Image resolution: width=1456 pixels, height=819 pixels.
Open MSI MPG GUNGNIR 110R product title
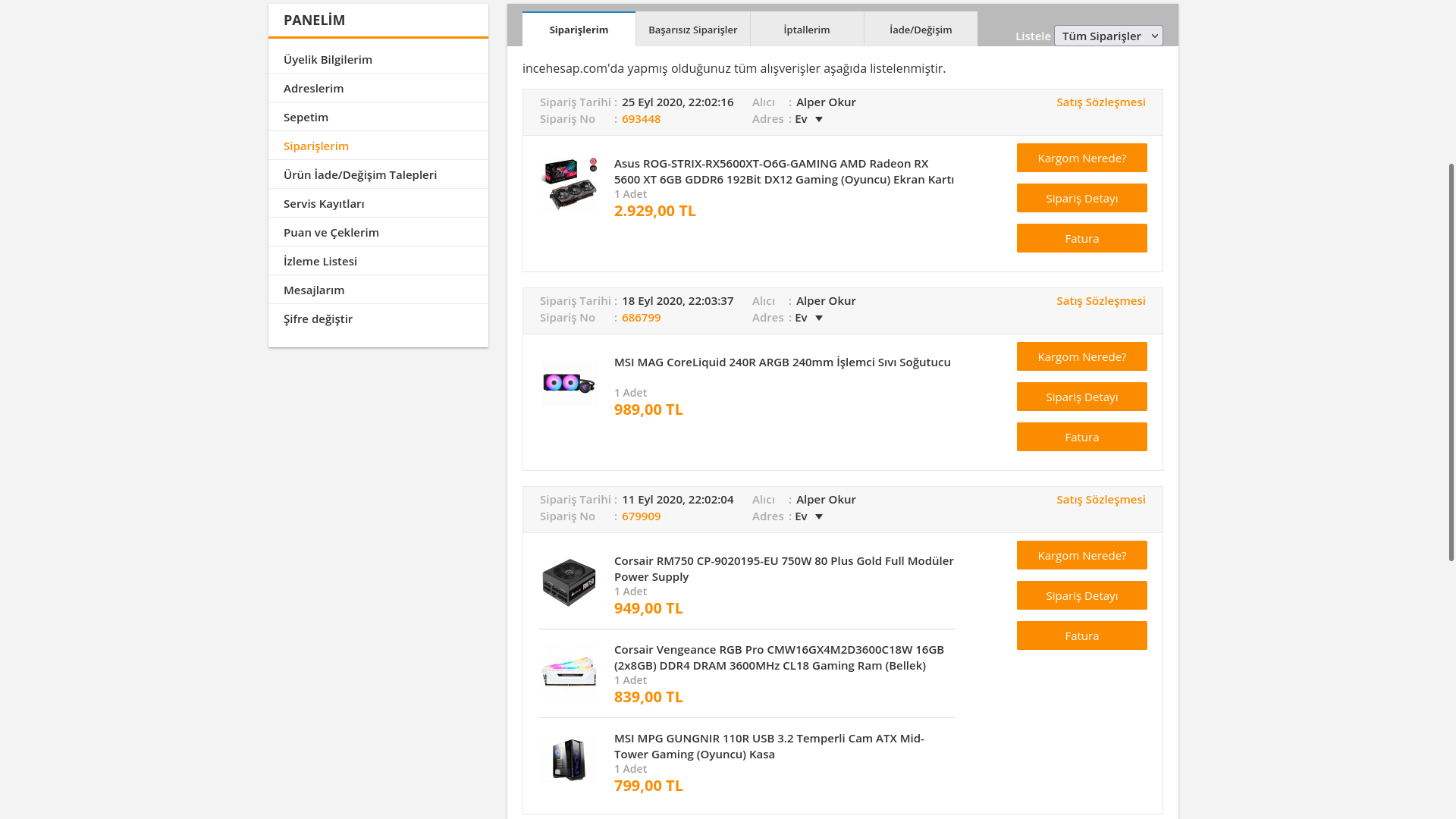pos(769,746)
